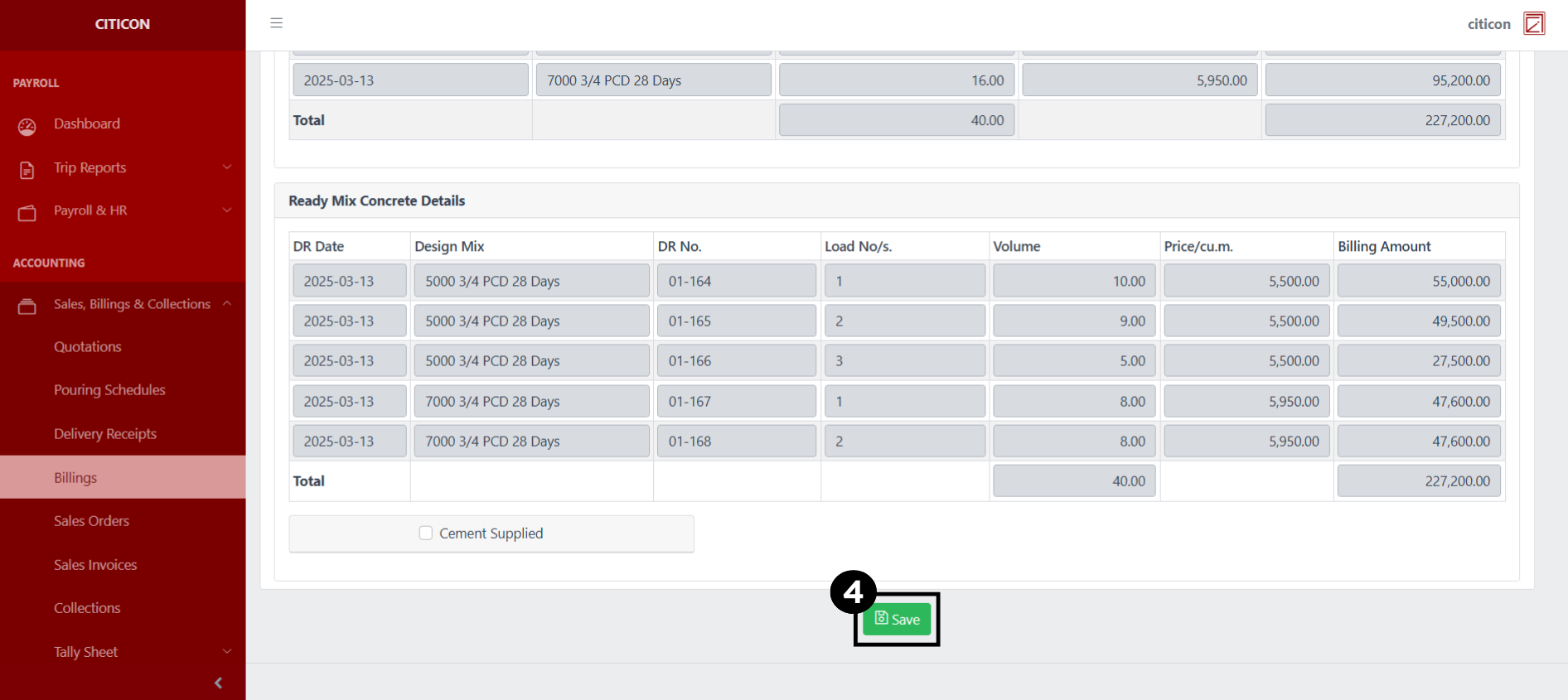Click the Trip Reports document icon
Image resolution: width=1568 pixels, height=700 pixels.
click(x=27, y=170)
